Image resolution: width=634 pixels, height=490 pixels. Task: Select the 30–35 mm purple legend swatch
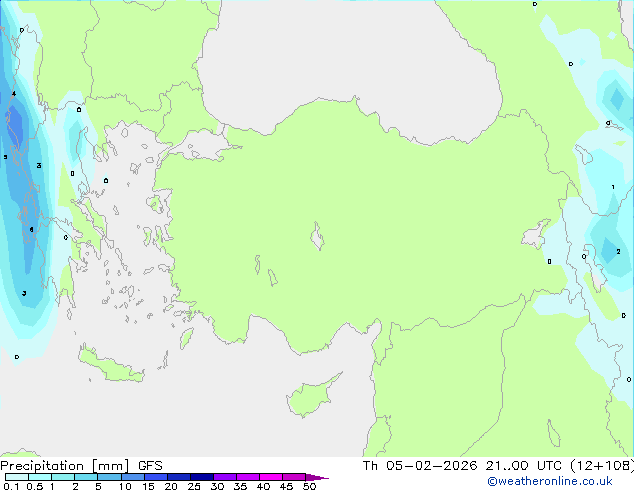click(x=225, y=477)
